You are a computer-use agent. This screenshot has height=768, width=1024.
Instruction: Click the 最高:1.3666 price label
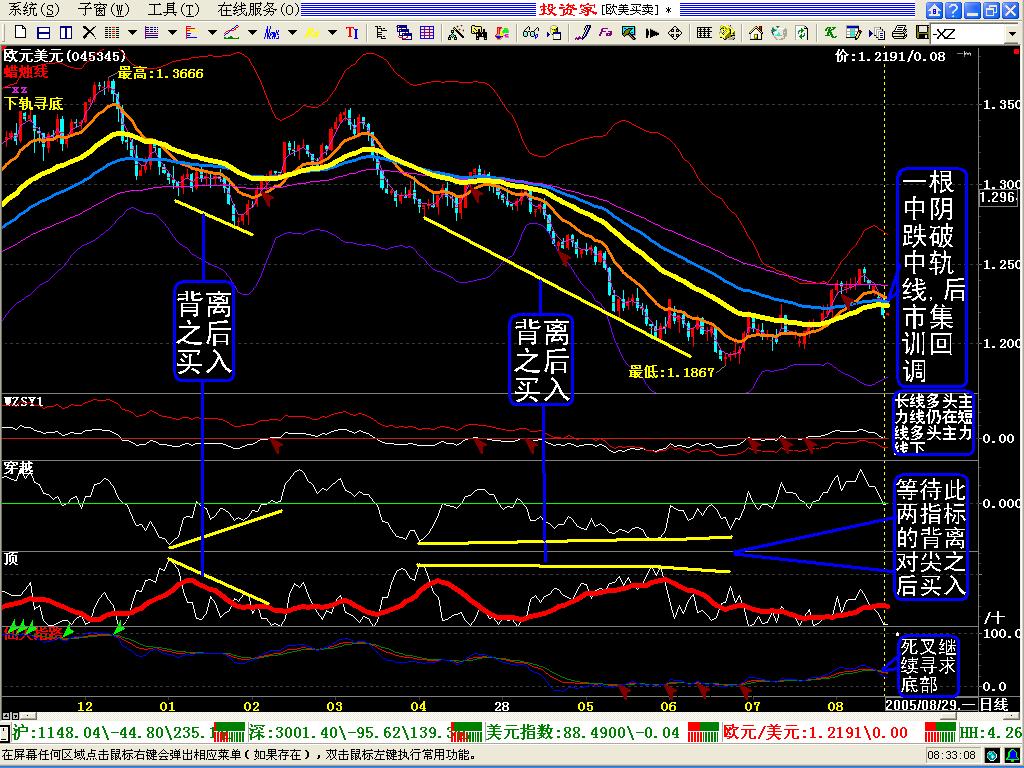coord(160,73)
